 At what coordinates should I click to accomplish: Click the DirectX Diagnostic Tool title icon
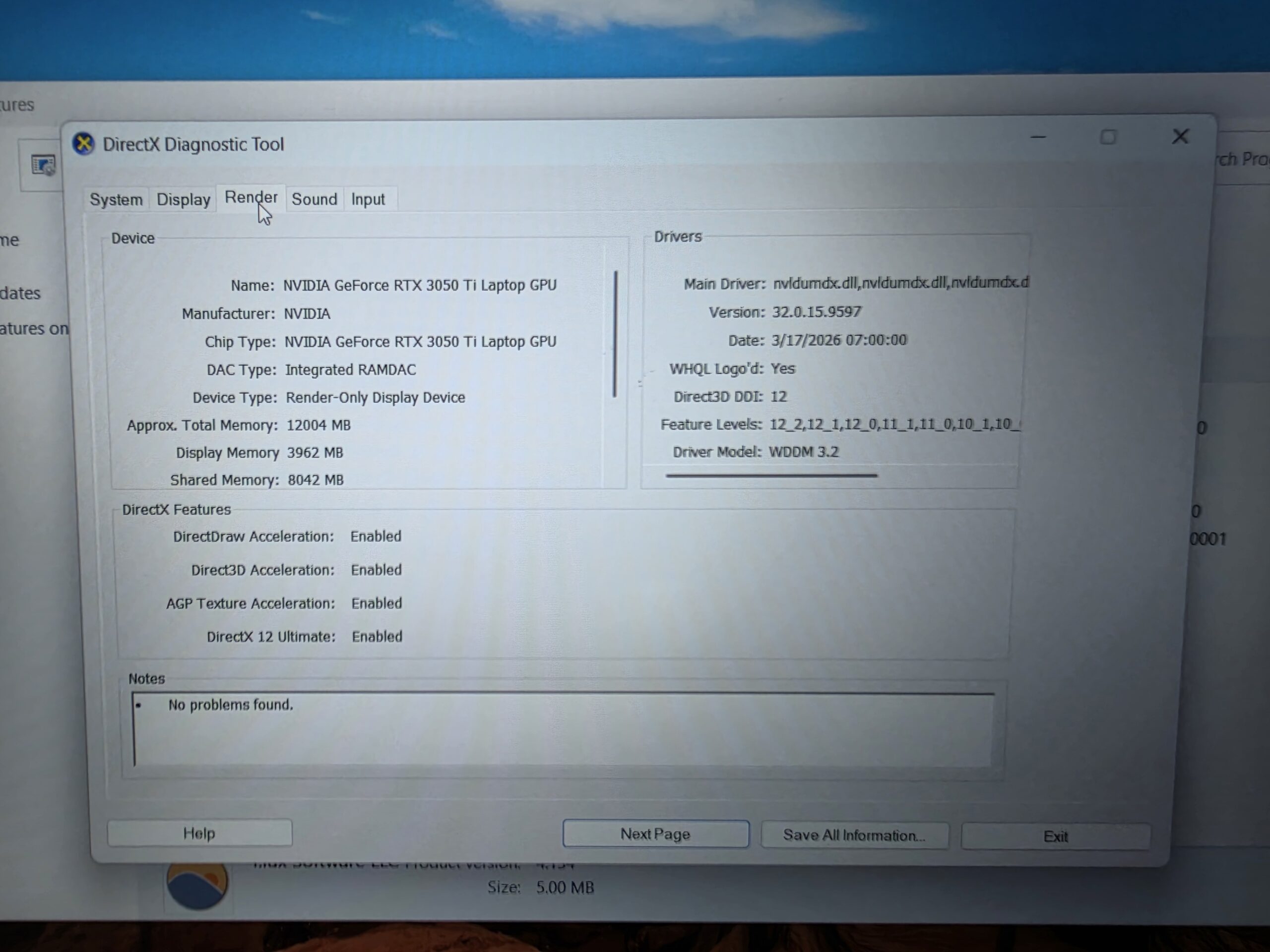[x=84, y=143]
